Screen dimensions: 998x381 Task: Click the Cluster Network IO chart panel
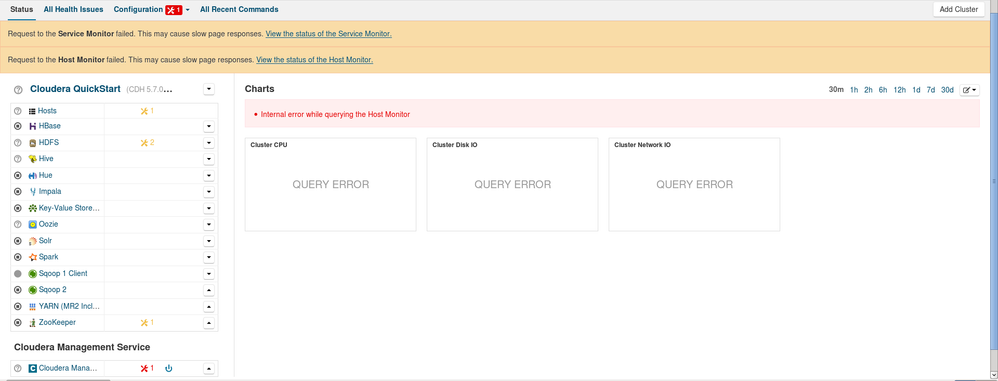[694, 184]
